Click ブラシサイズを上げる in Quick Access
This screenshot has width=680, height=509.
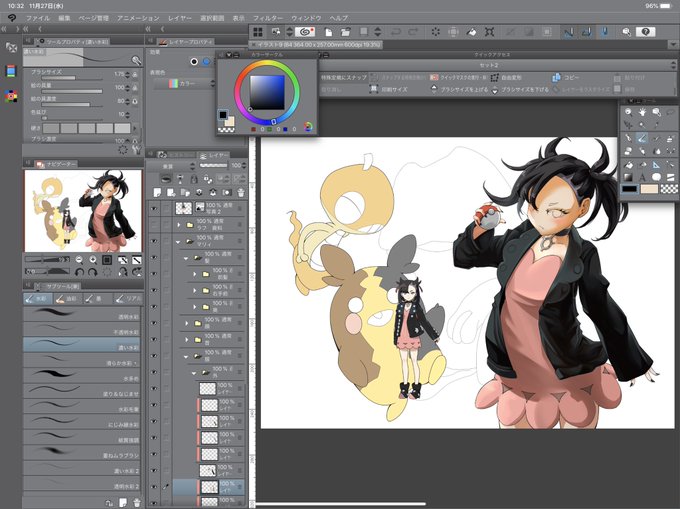click(x=459, y=89)
